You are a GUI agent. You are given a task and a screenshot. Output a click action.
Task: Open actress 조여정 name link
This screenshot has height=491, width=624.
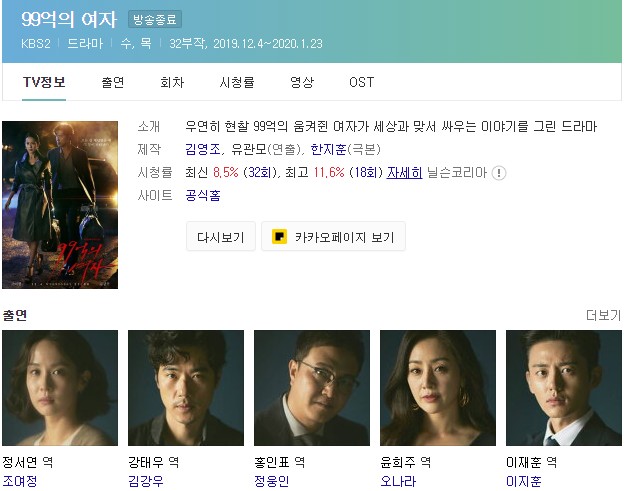(x=20, y=481)
